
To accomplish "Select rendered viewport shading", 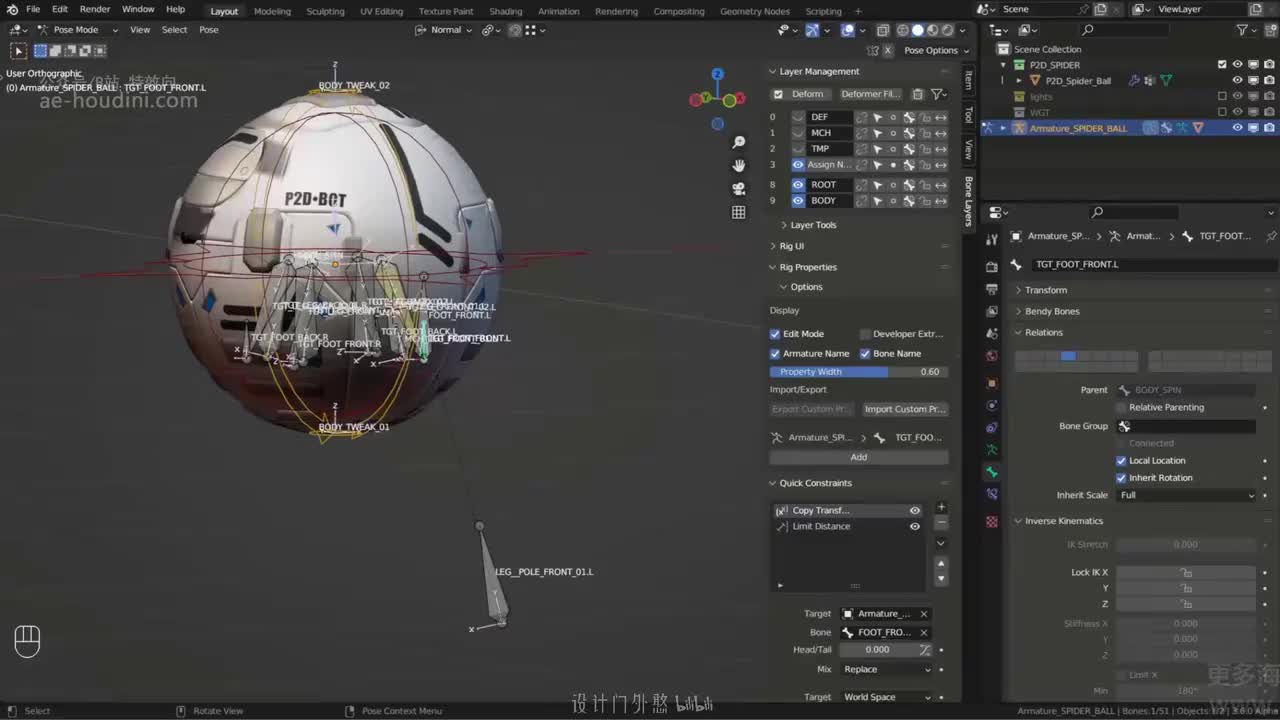I will (x=948, y=30).
